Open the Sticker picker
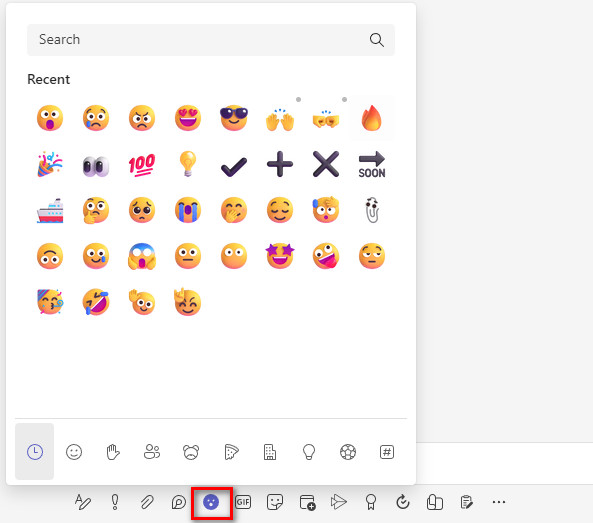The height and width of the screenshot is (523, 593). pos(275,502)
